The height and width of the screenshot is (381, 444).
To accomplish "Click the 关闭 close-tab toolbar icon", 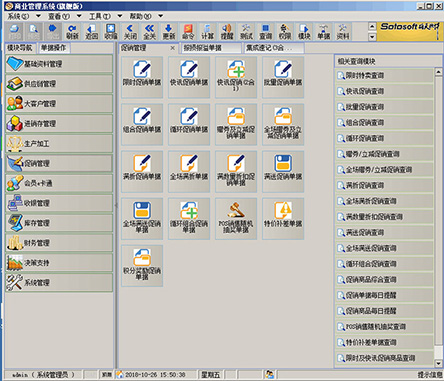I will [x=130, y=32].
